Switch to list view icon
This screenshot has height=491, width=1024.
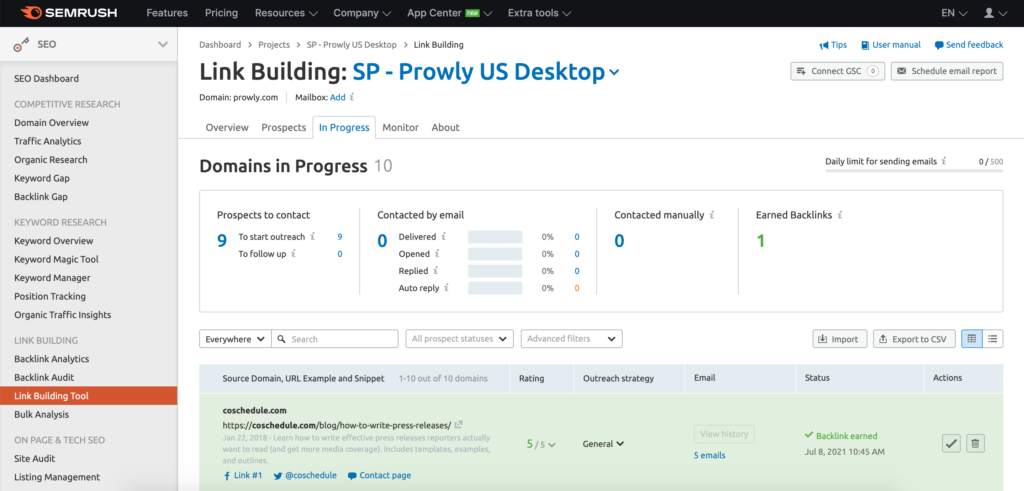[992, 339]
